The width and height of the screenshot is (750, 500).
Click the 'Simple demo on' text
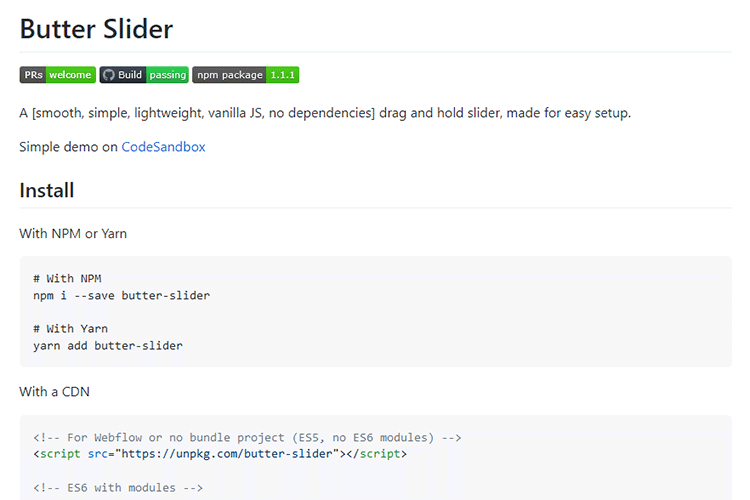pos(68,146)
